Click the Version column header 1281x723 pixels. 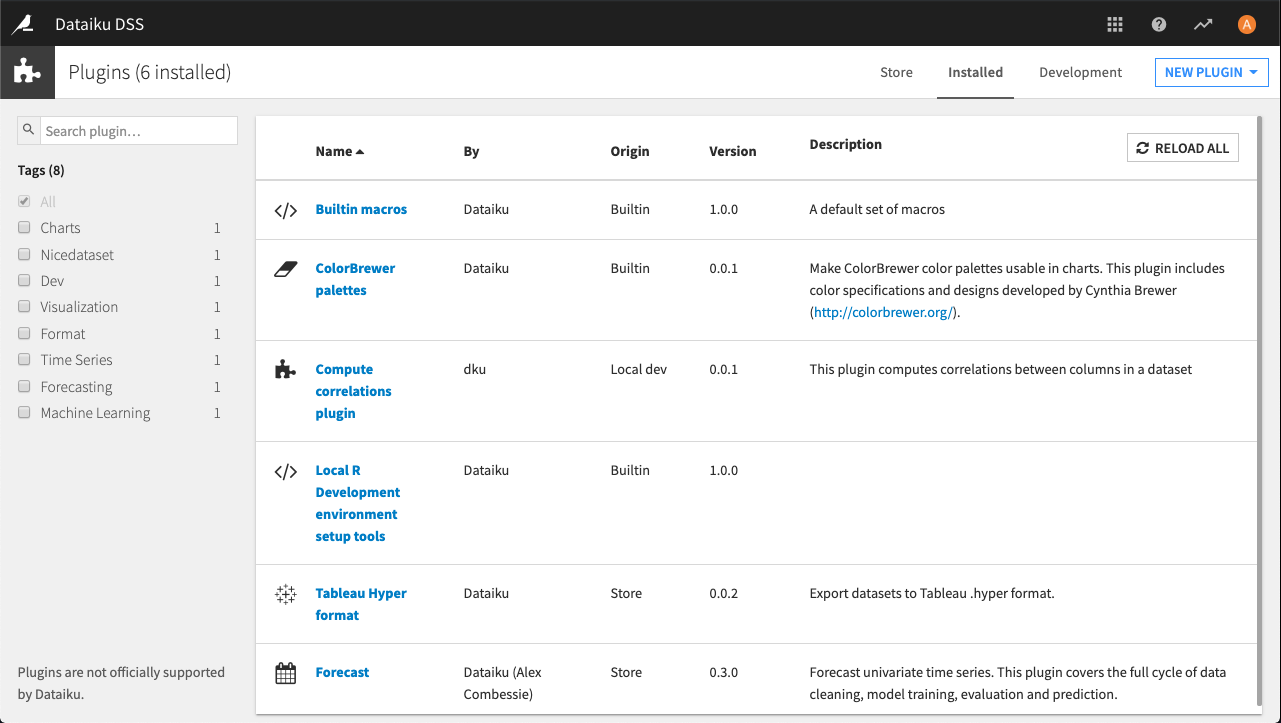(x=733, y=151)
